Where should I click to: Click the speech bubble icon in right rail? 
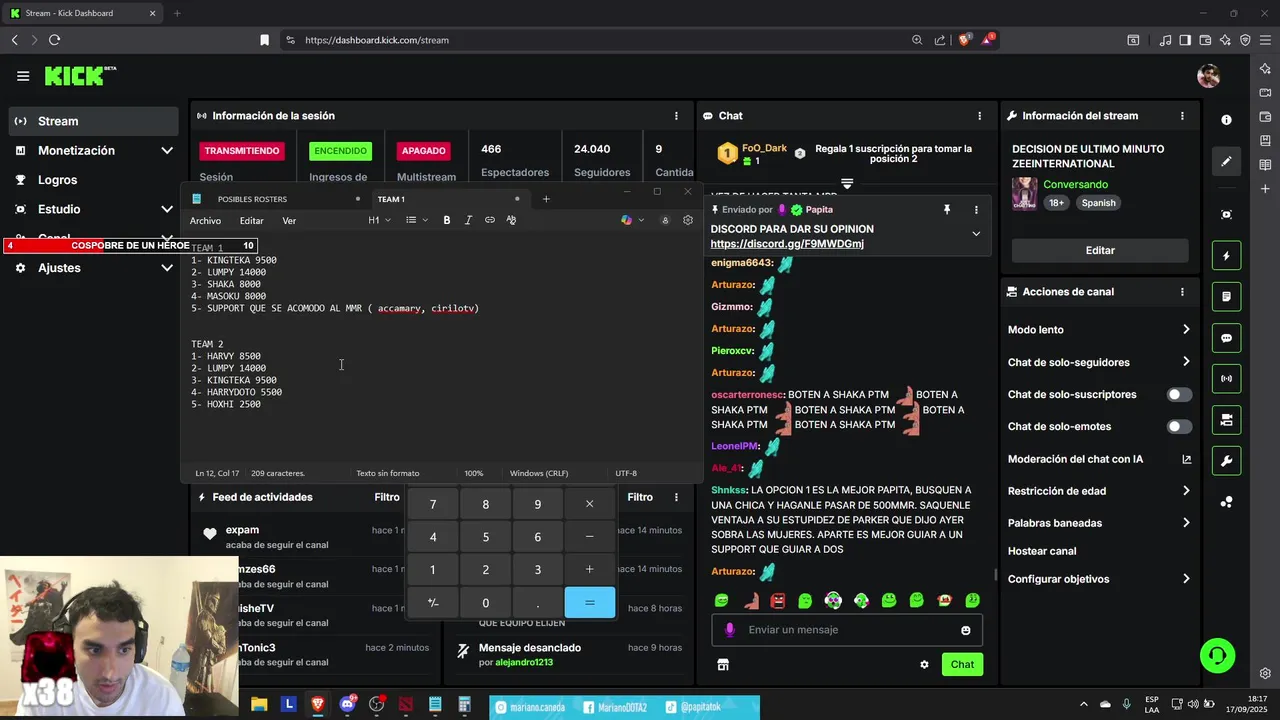1227,338
